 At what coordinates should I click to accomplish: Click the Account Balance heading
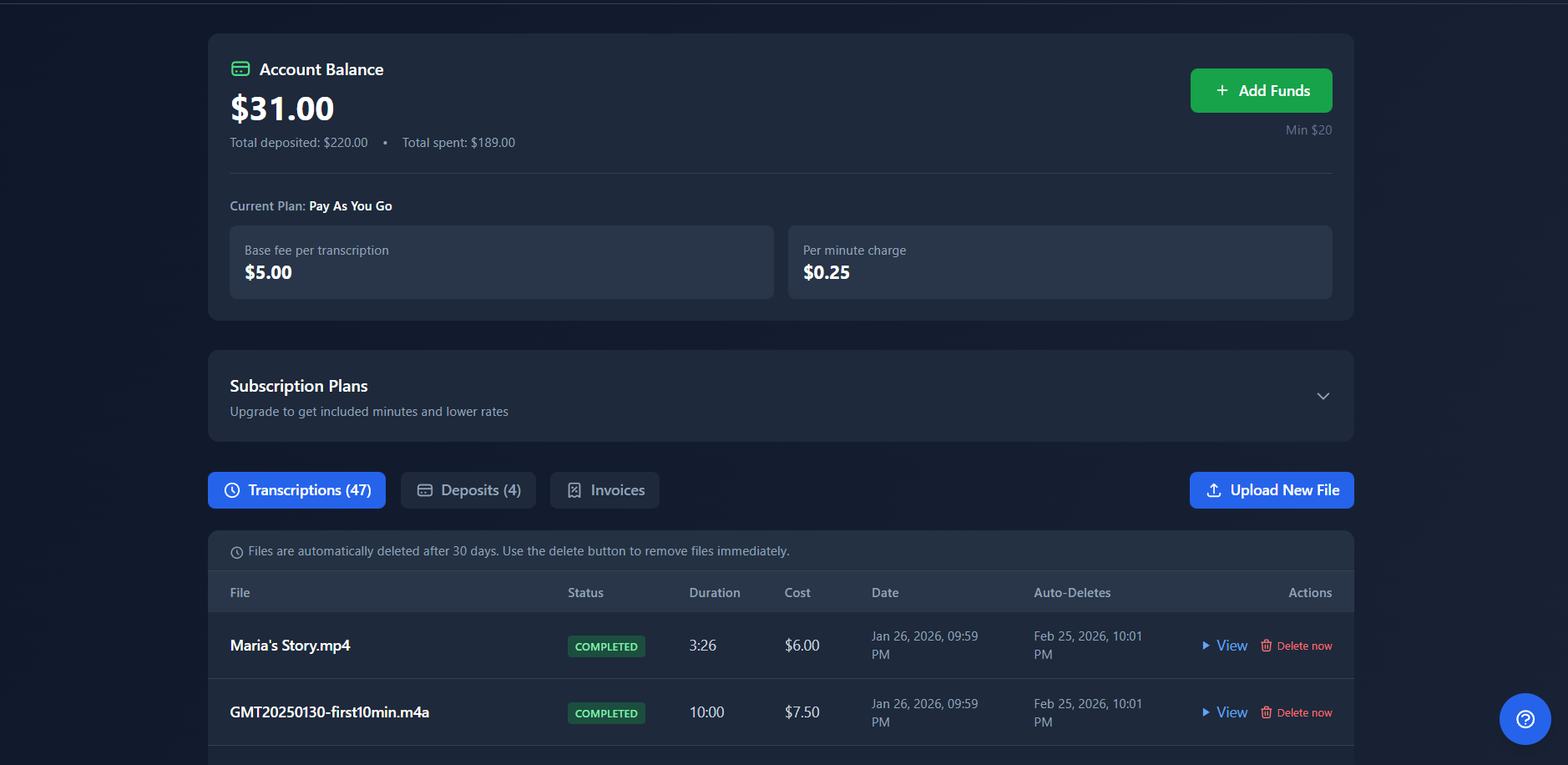(321, 69)
